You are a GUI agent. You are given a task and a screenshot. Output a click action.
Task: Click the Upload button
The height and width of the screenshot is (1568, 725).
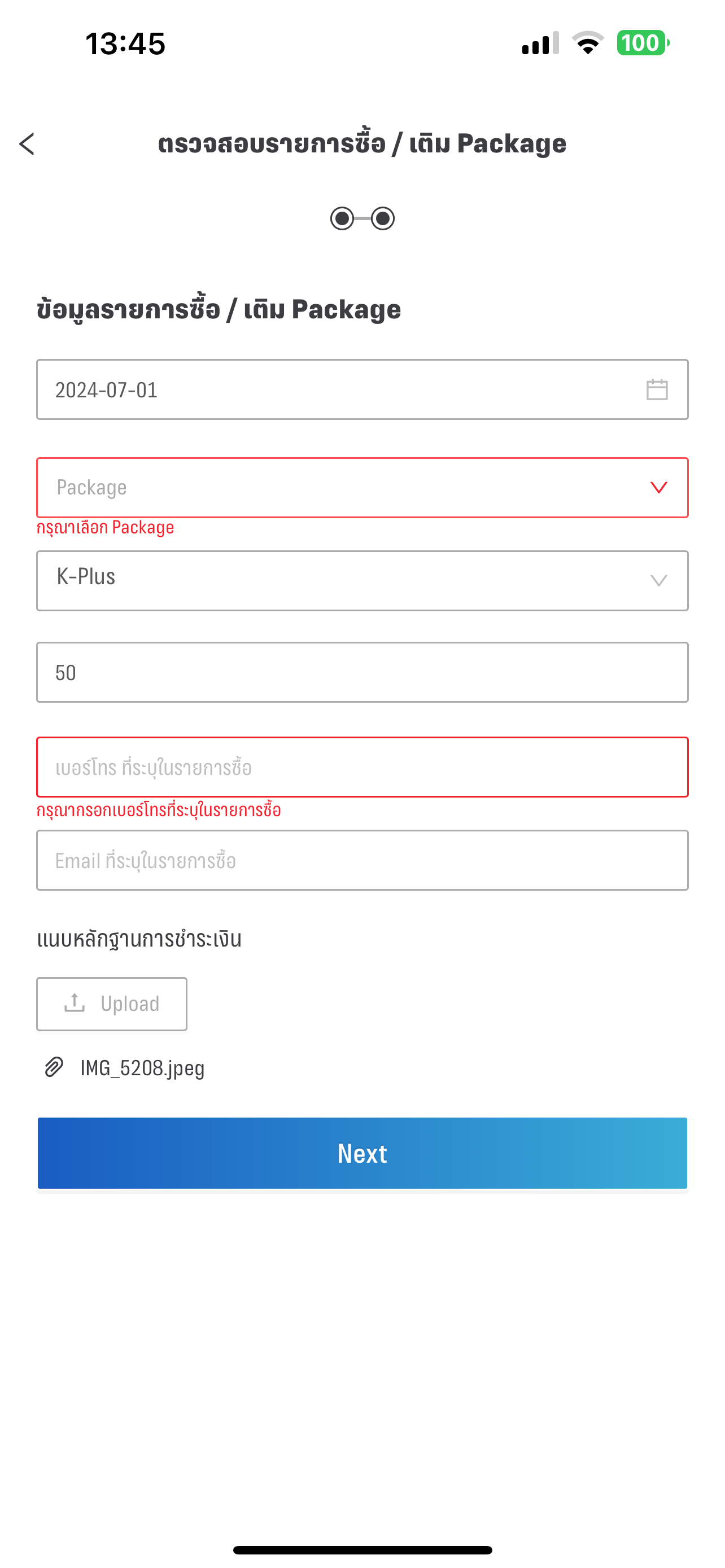click(112, 1004)
